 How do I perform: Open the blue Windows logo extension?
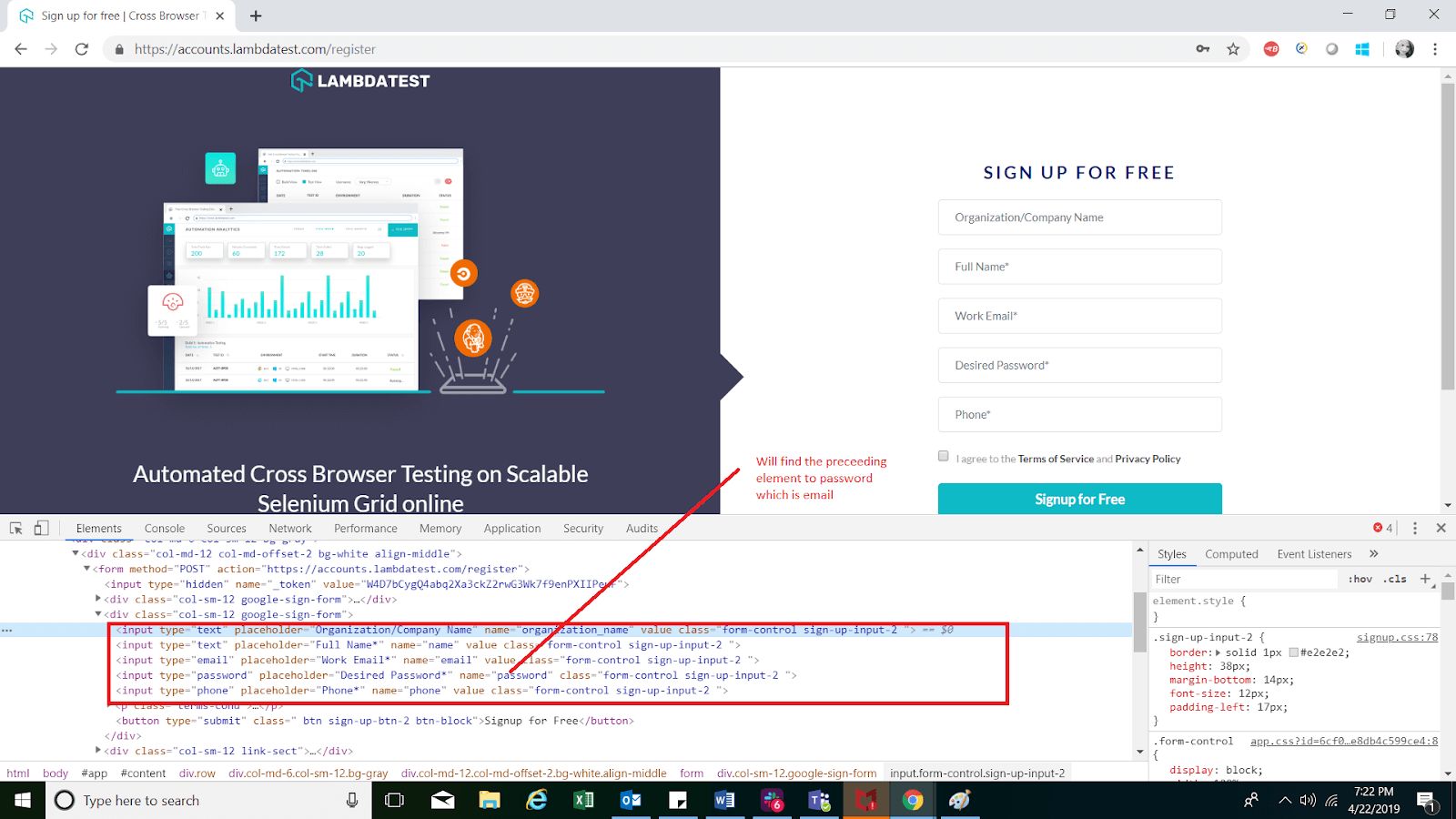1362,49
